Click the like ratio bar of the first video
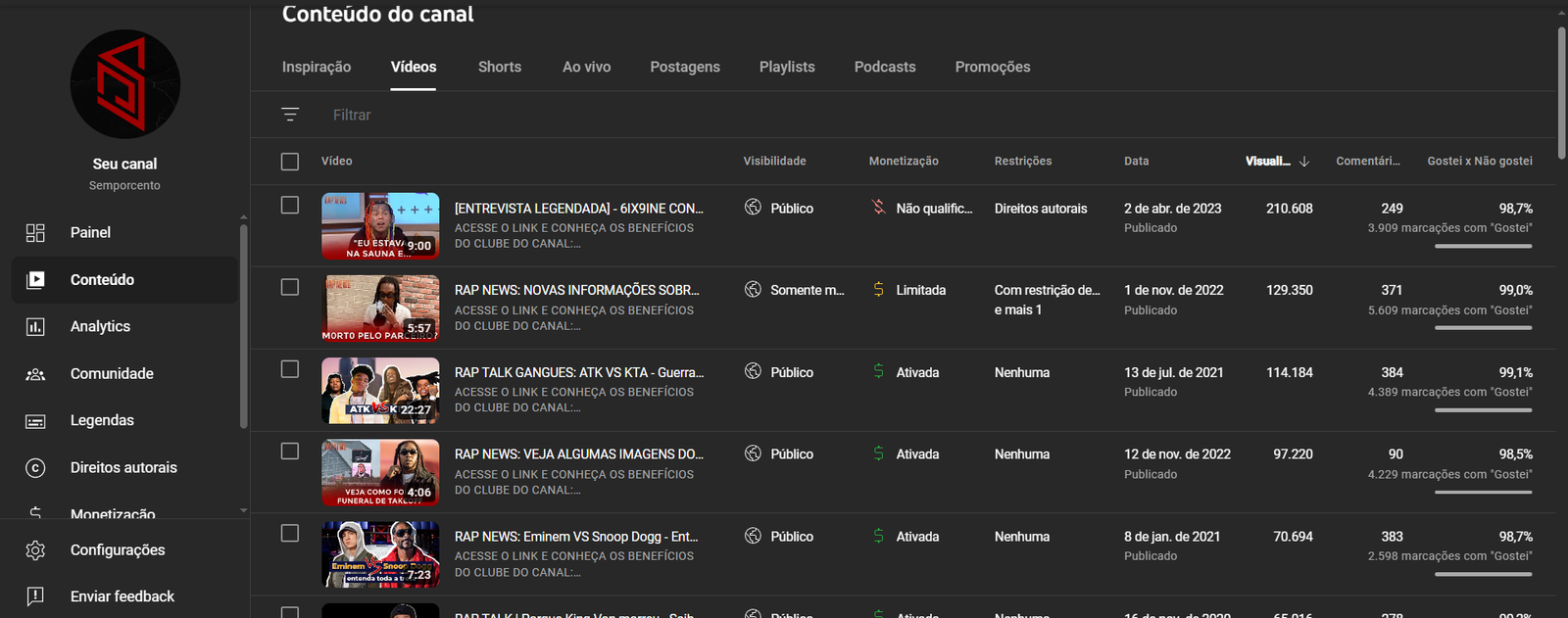This screenshot has height=618, width=1568. point(1483,246)
